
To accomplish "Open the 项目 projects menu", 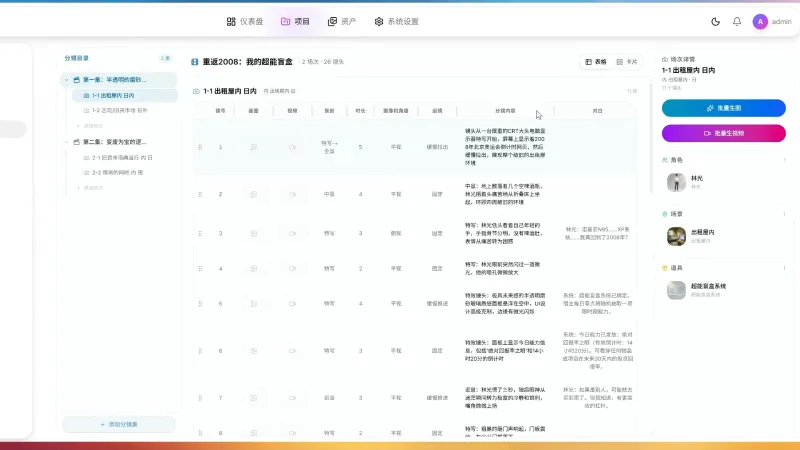I will [295, 21].
